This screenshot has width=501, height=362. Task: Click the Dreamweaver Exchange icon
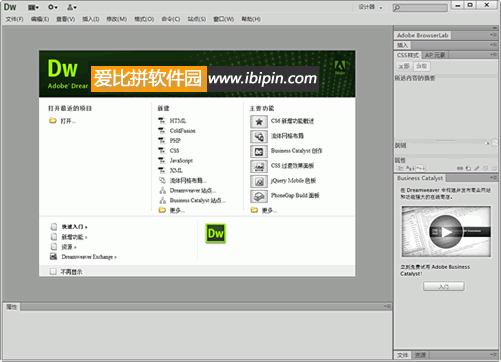tap(53, 257)
